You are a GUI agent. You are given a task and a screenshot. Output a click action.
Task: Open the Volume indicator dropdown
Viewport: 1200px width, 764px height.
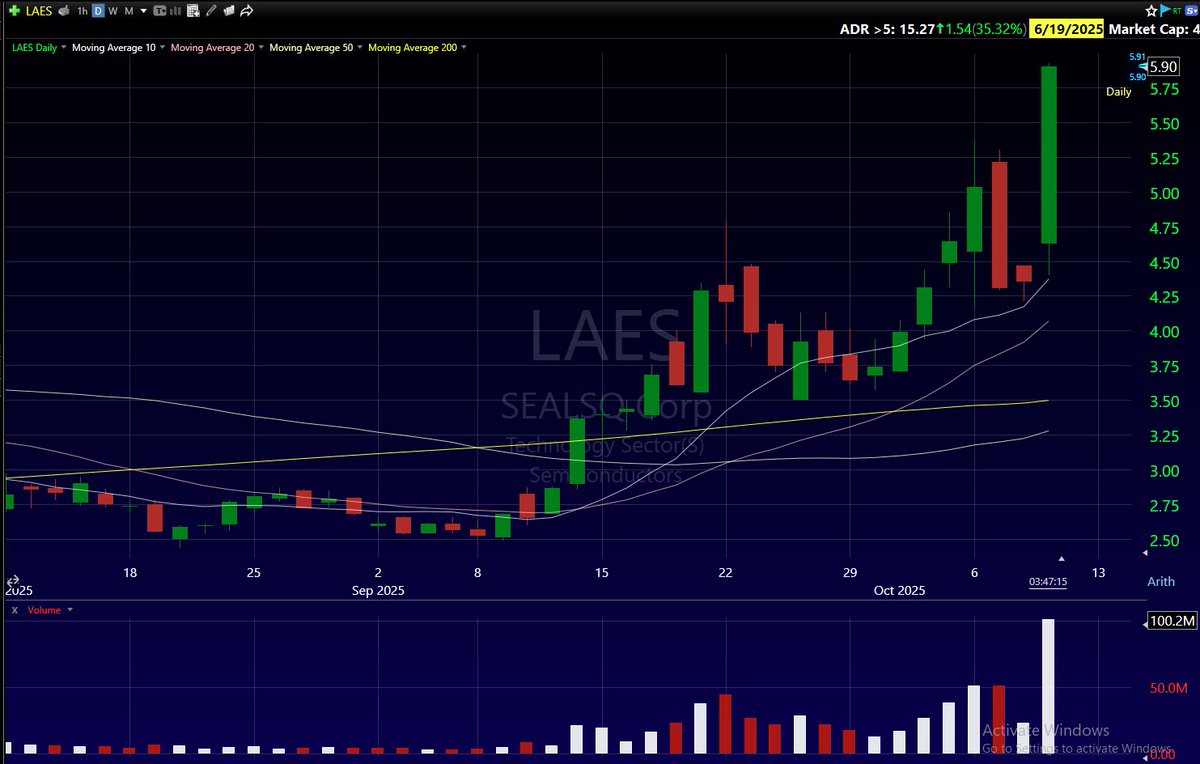[x=70, y=610]
